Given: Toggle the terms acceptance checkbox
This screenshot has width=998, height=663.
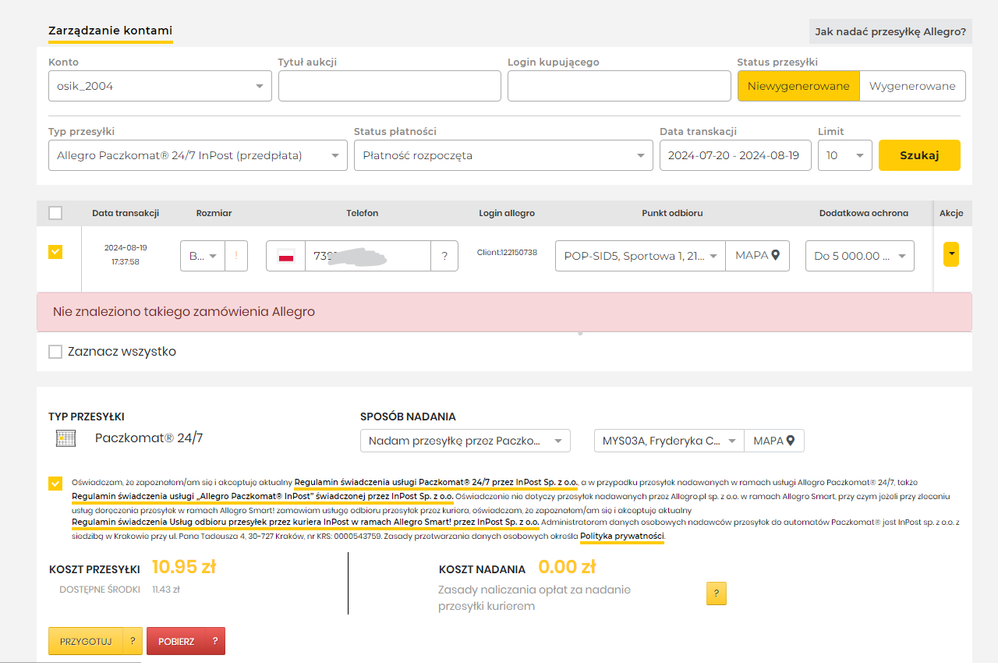Looking at the screenshot, I should [x=55, y=484].
